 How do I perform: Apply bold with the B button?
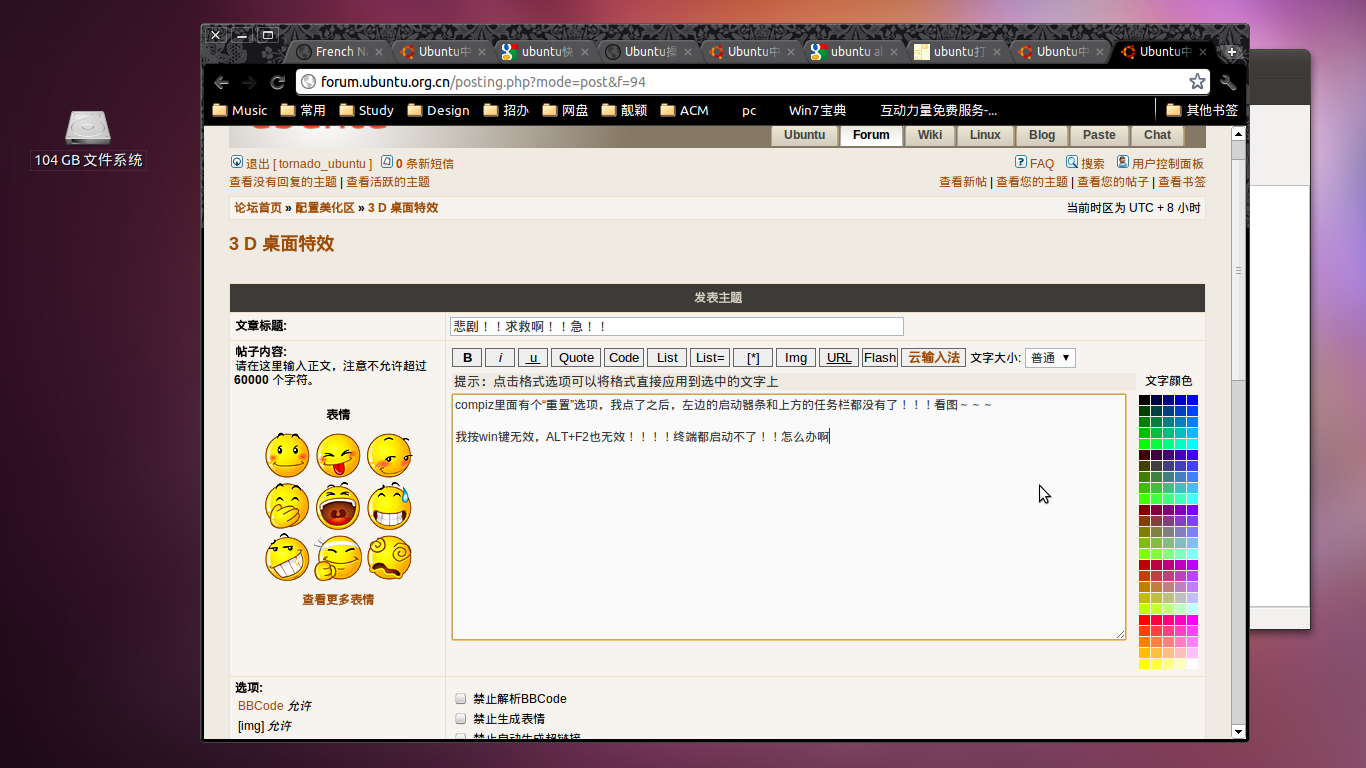tap(467, 358)
